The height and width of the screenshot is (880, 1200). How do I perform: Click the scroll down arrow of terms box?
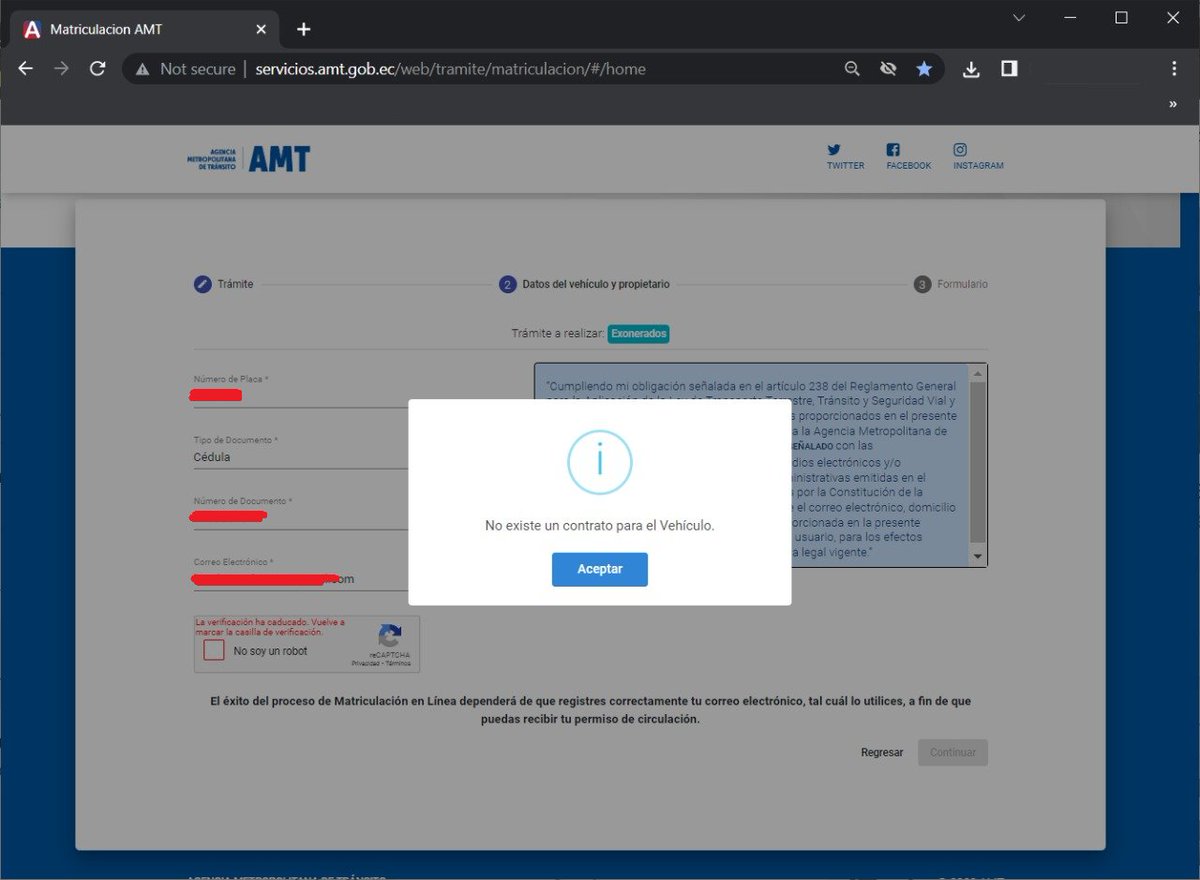pos(978,557)
